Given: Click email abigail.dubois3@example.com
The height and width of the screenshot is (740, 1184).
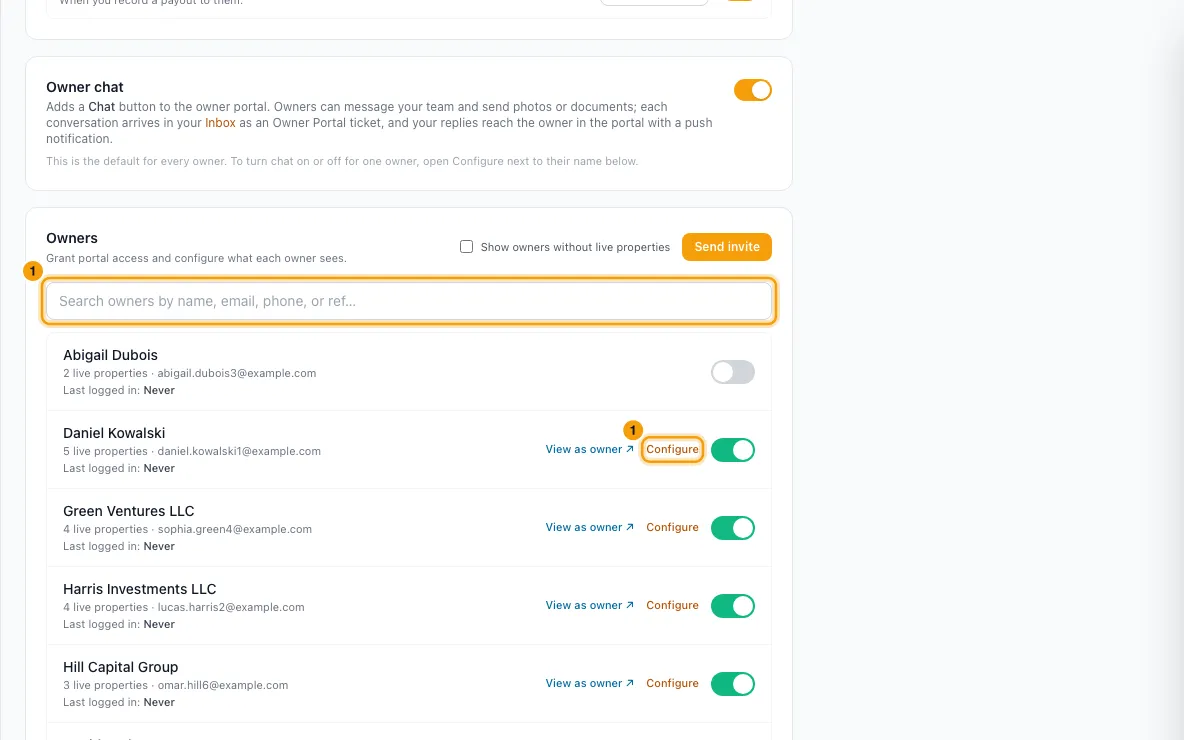Looking at the screenshot, I should click(x=236, y=373).
